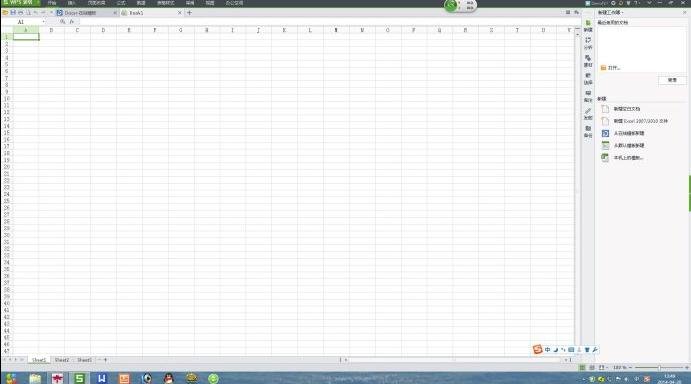Launch QQ penguin from the taskbar
Screen dimensions: 691x384
[169, 378]
